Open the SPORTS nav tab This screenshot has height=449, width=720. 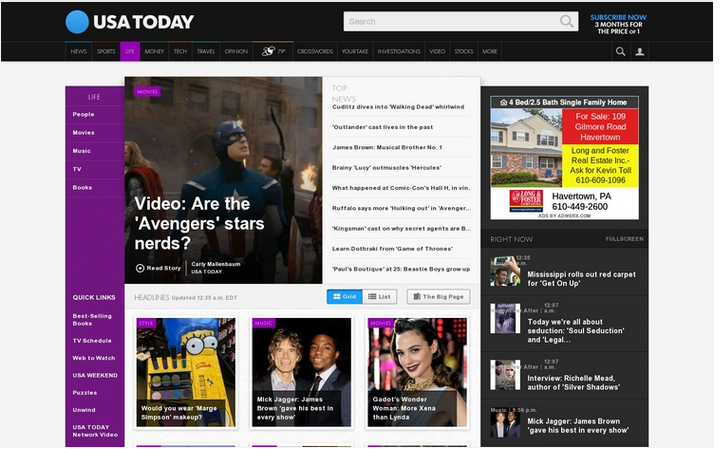tap(106, 51)
